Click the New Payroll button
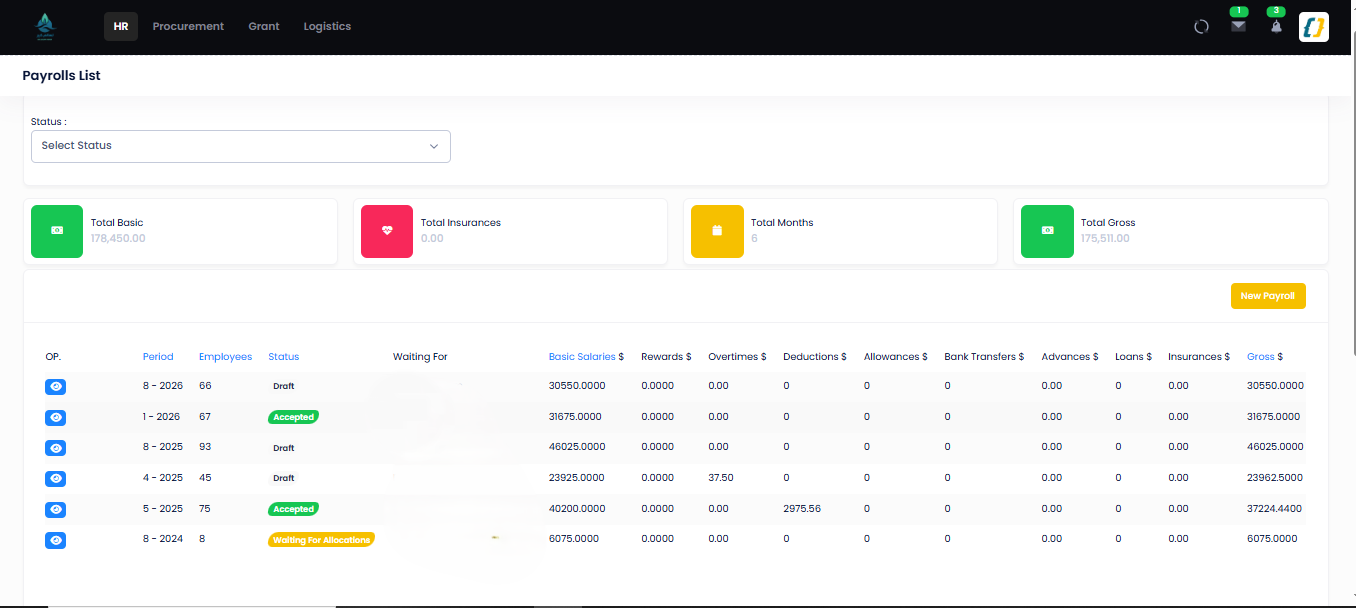 [x=1268, y=296]
